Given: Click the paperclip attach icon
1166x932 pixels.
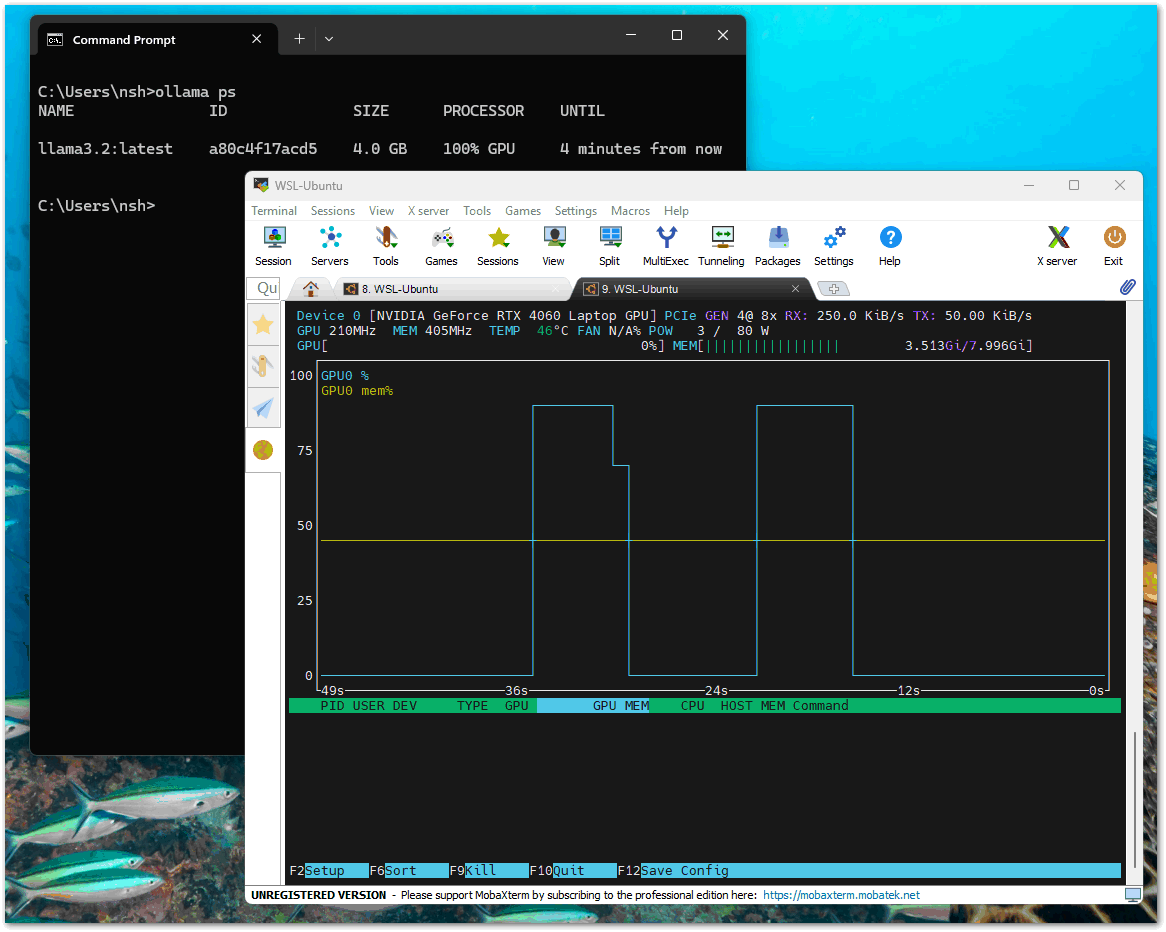Looking at the screenshot, I should (1127, 288).
